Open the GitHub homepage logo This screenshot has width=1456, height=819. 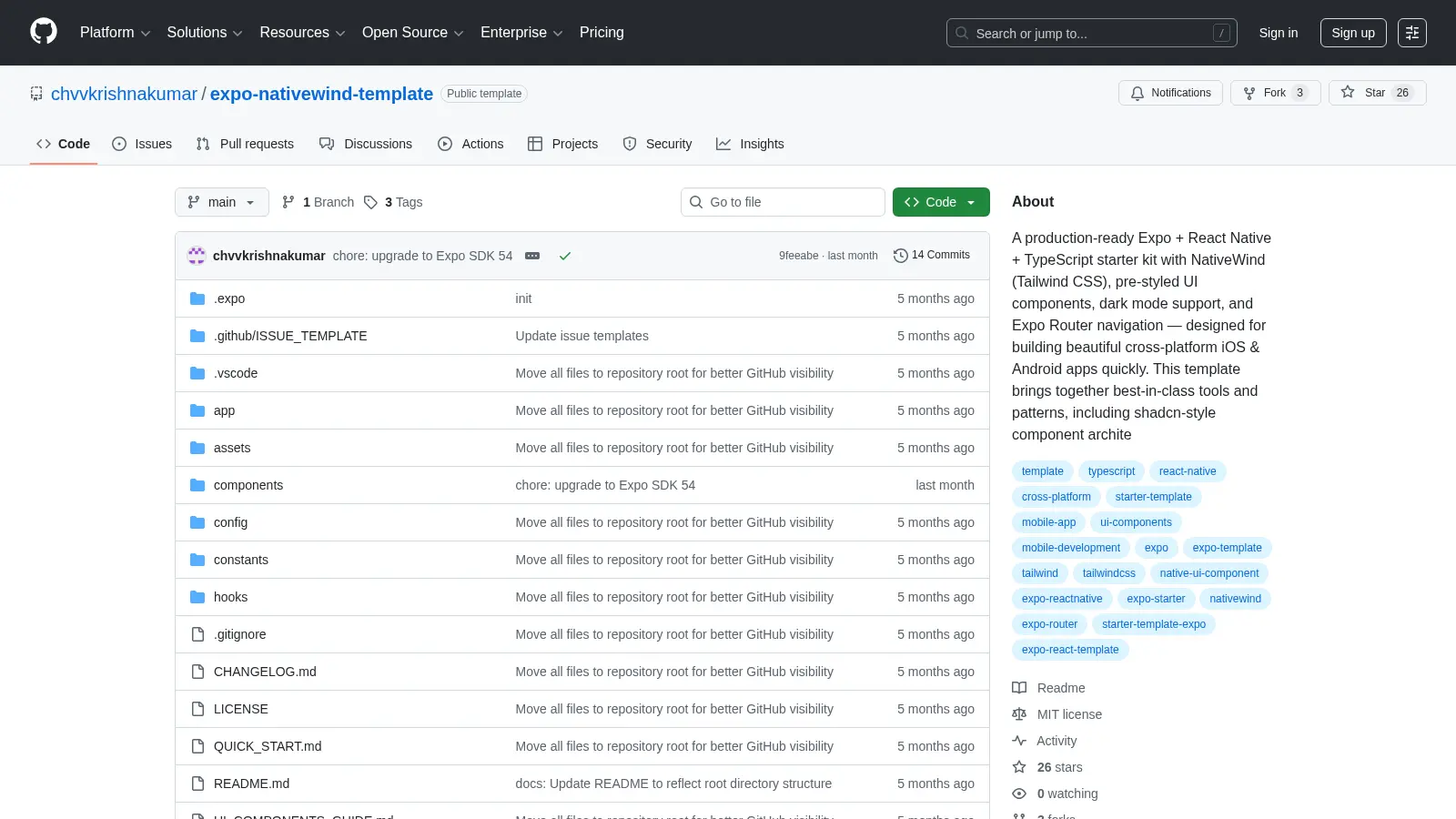pos(44,32)
